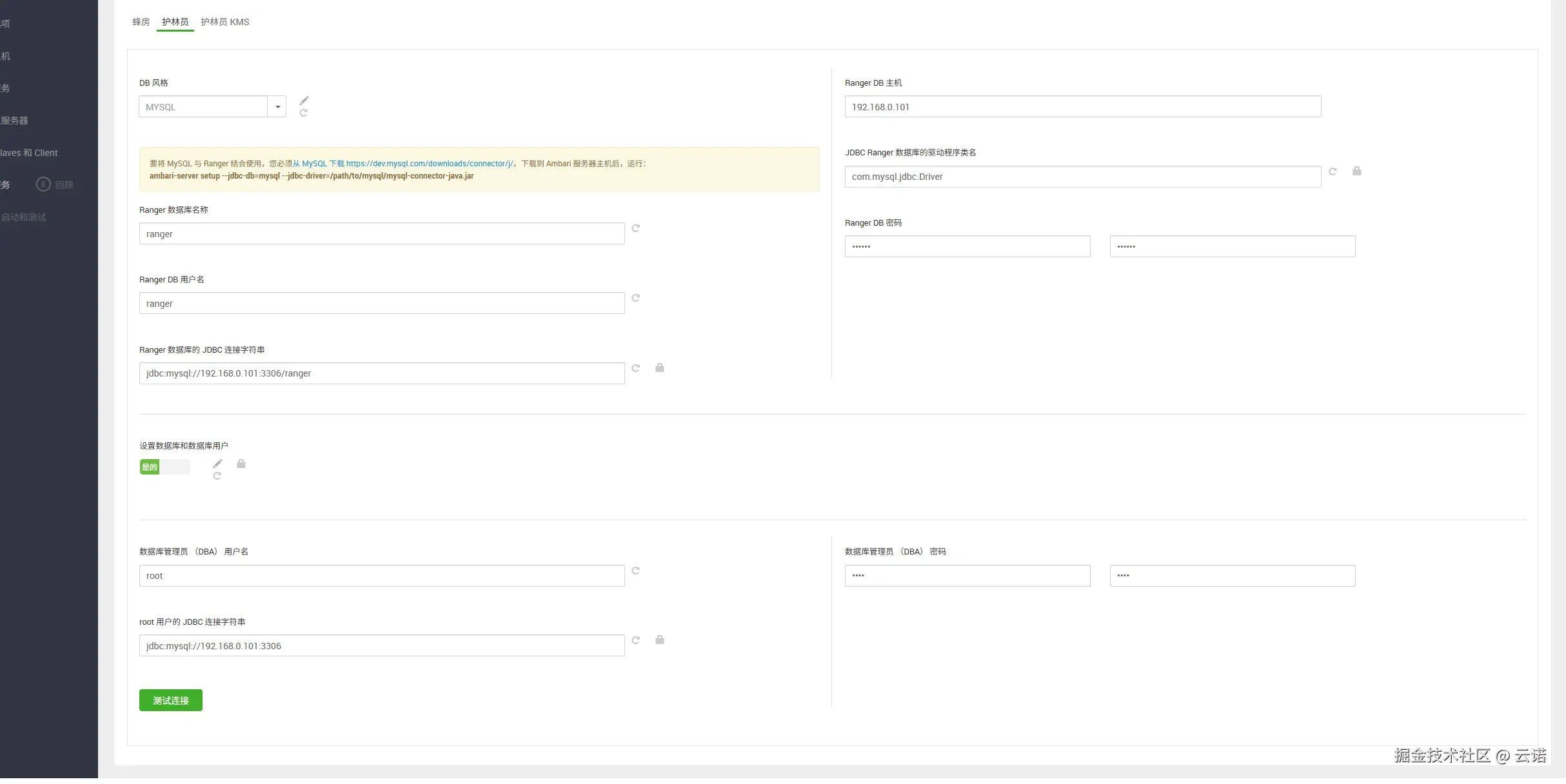Click lock icon beside root JDBC 连接字符串

click(x=659, y=640)
